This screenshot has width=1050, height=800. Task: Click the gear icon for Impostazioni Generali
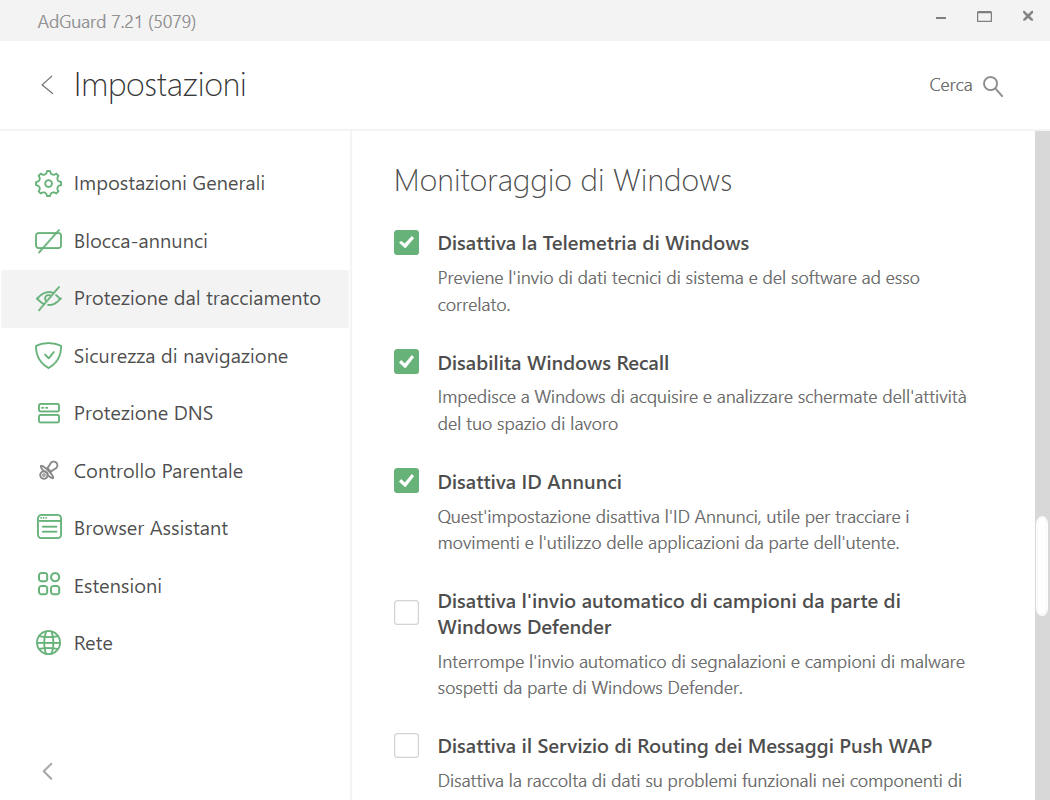coord(48,183)
